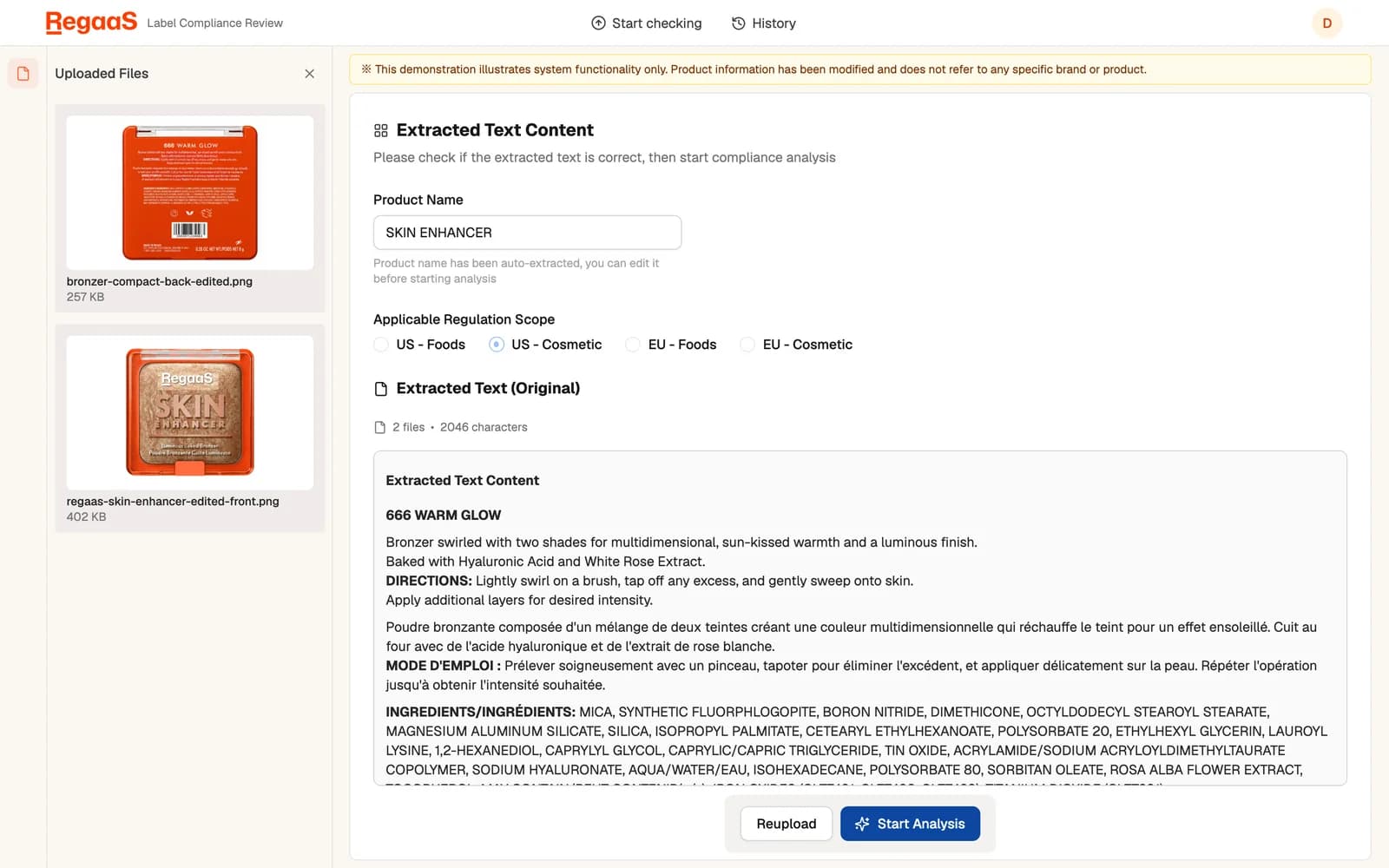The image size is (1389, 868).
Task: Click the 666 WARM GLOW heading
Action: click(444, 515)
